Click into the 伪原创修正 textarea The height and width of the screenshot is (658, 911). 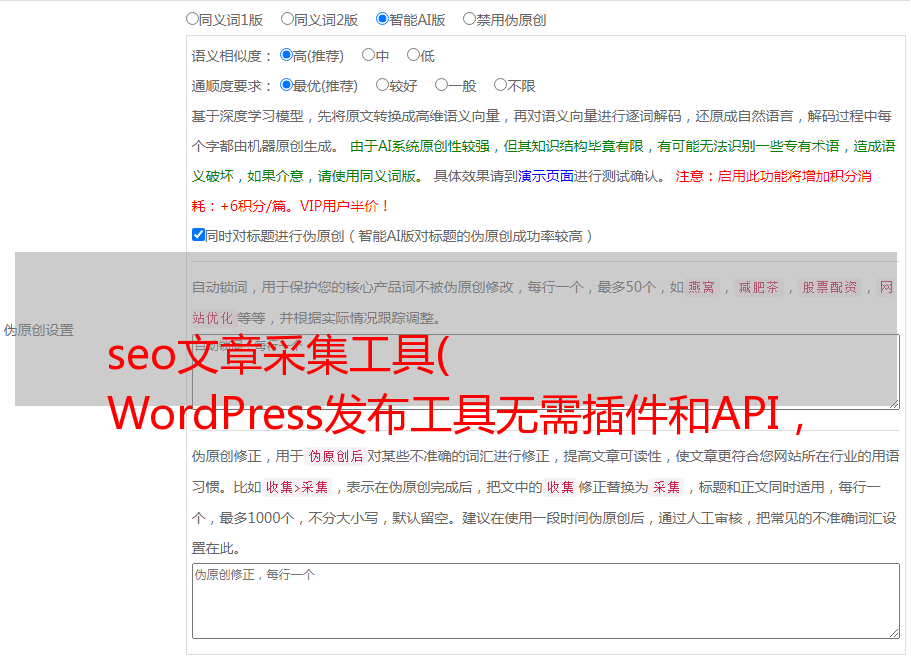546,601
